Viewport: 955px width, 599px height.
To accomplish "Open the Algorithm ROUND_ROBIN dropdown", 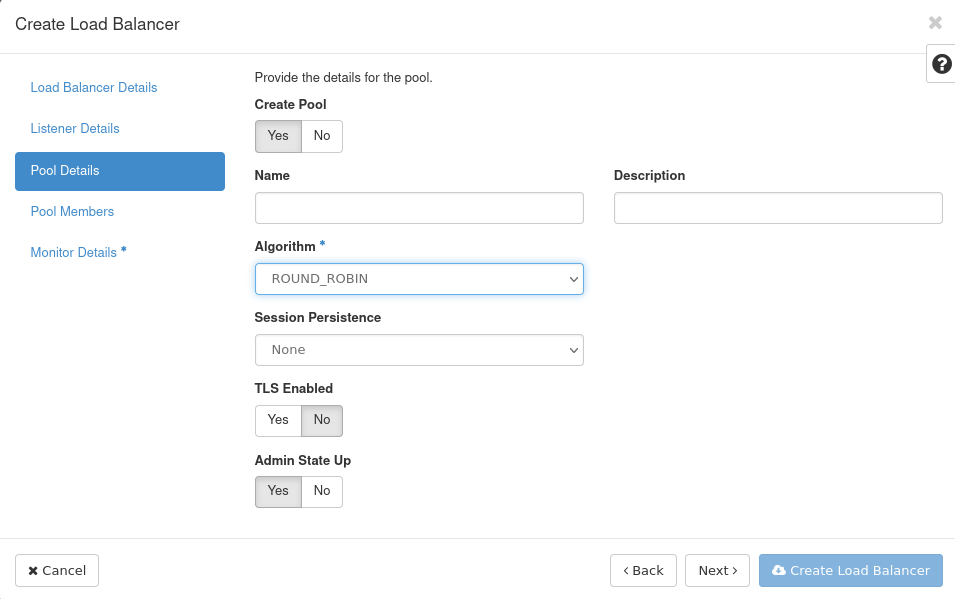I will (419, 279).
